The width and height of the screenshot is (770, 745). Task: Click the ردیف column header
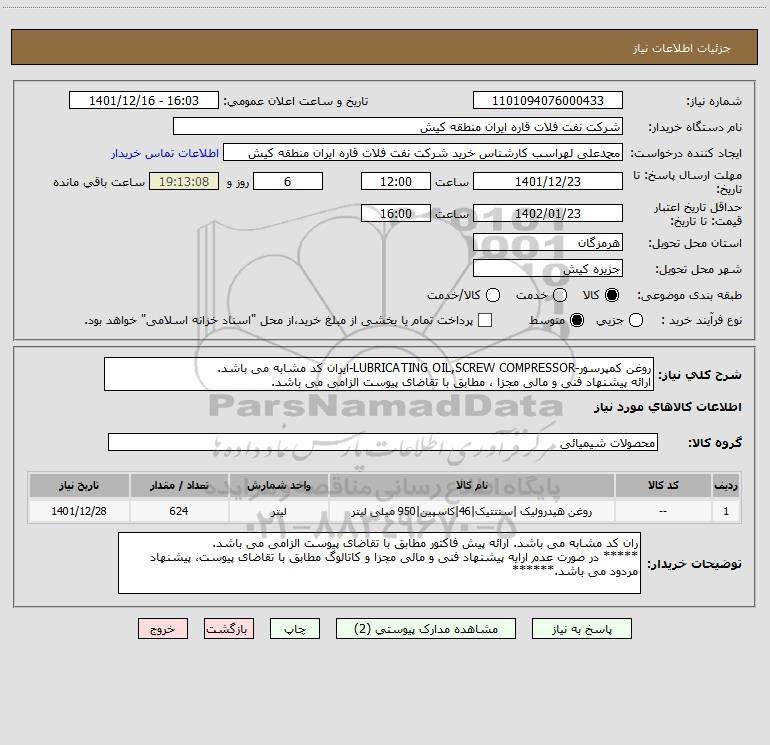tap(726, 485)
